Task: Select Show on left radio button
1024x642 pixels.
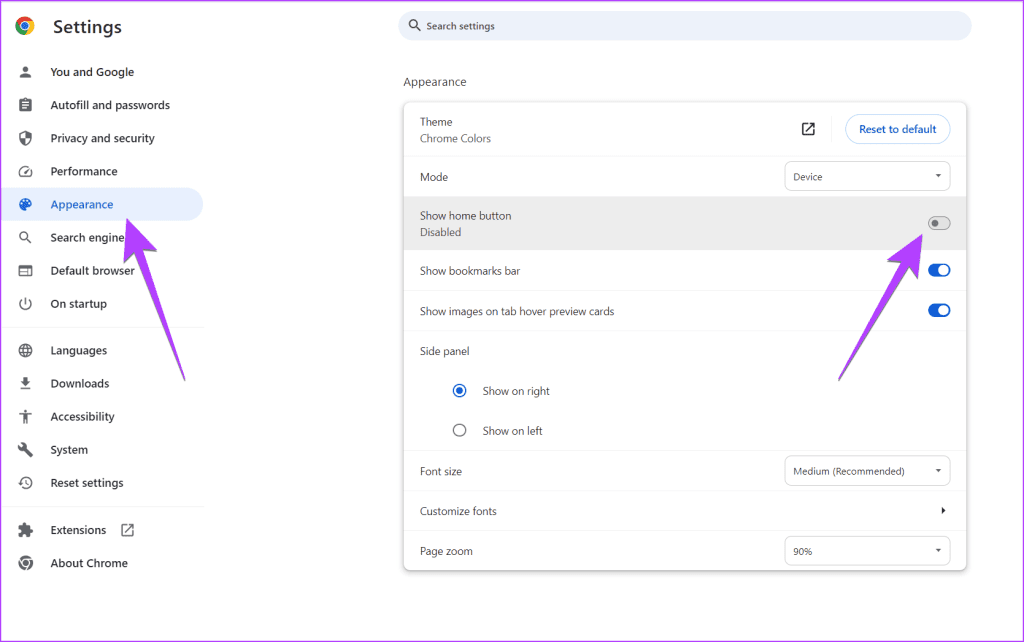Action: [460, 431]
